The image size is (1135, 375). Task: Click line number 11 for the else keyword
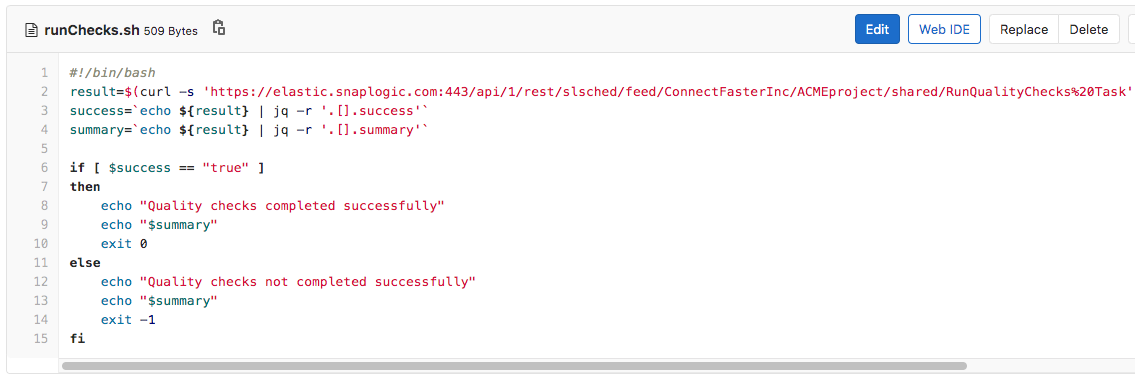coord(42,263)
